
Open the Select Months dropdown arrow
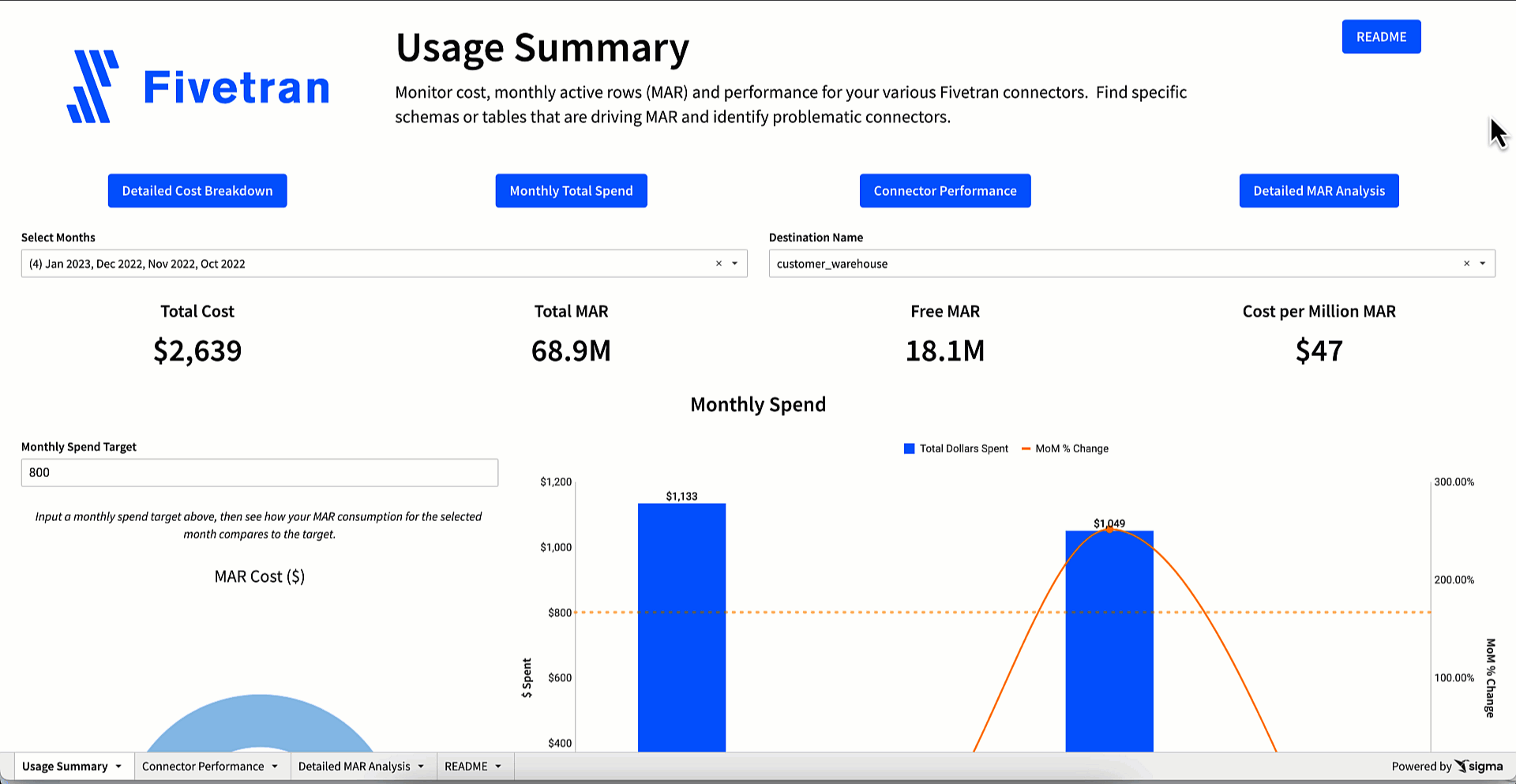[x=734, y=264]
